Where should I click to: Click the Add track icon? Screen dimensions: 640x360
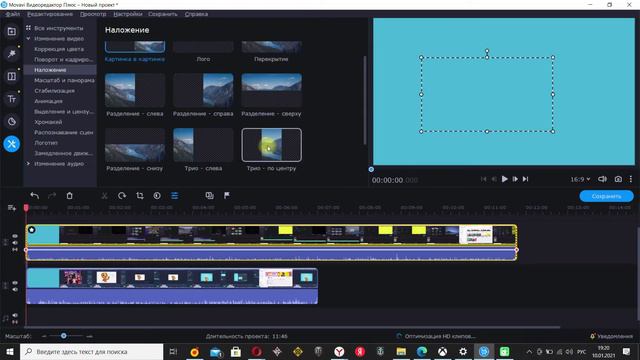11,208
